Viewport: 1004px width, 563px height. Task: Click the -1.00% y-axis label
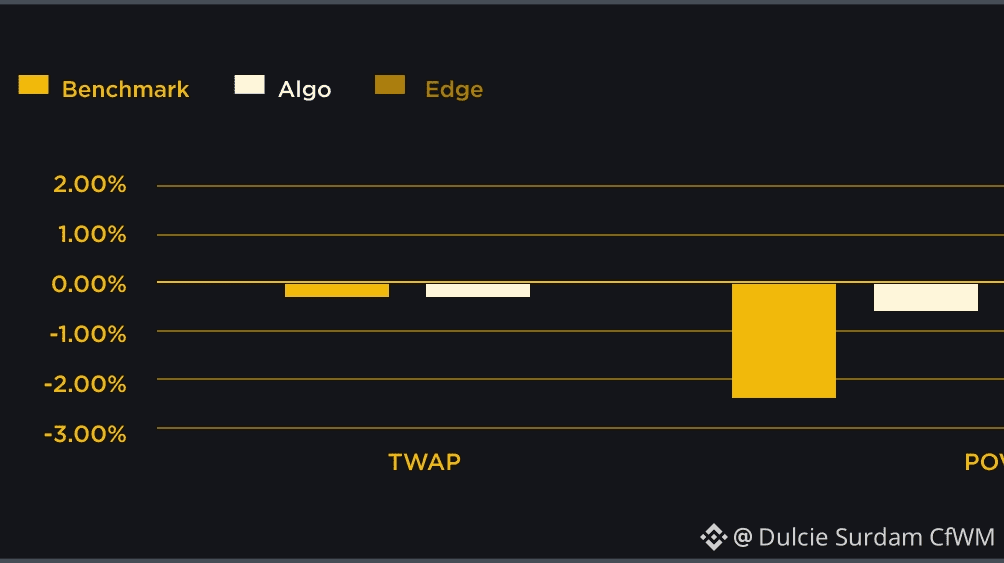(x=88, y=334)
